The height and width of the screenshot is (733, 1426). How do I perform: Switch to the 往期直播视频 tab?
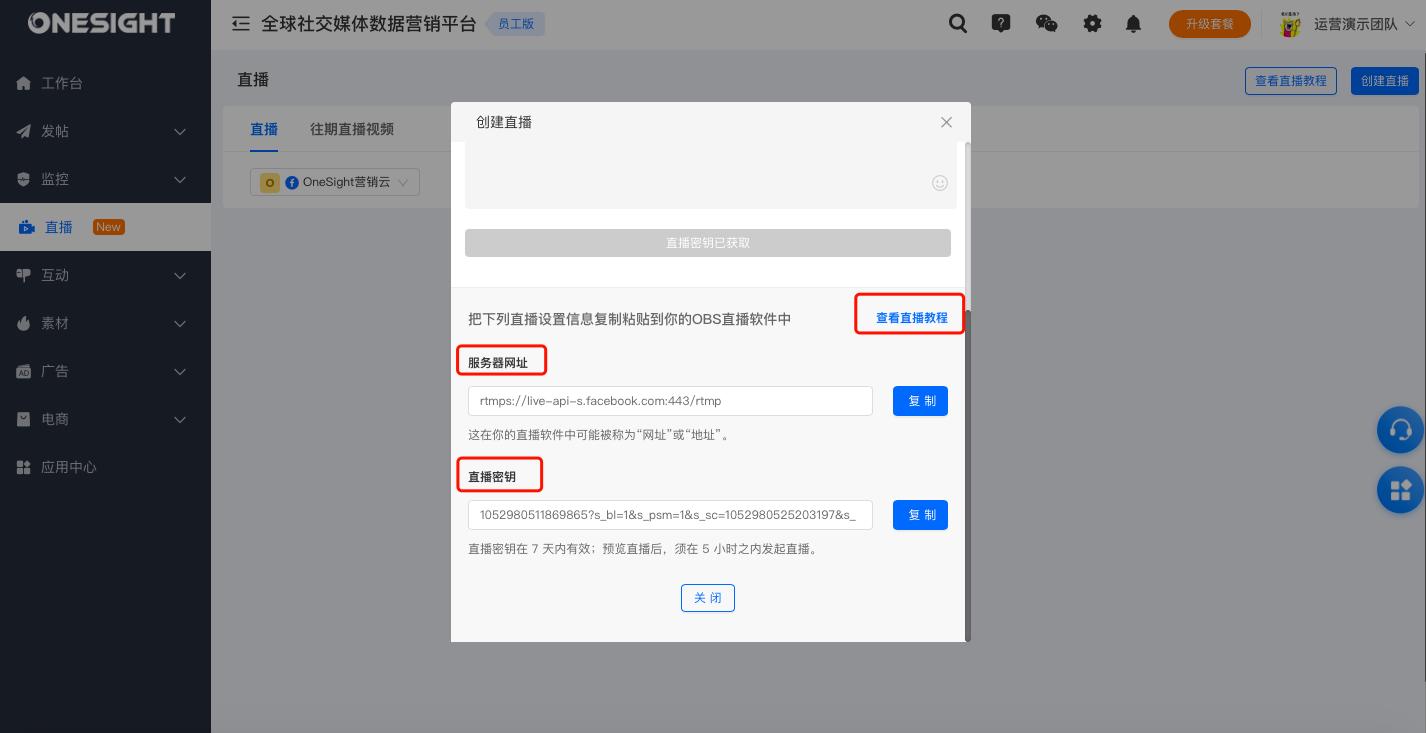[352, 129]
